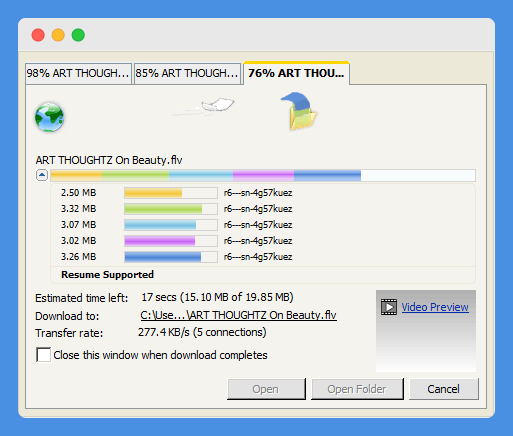Click the red close window button
Viewport: 513px width, 436px height.
coord(38,35)
